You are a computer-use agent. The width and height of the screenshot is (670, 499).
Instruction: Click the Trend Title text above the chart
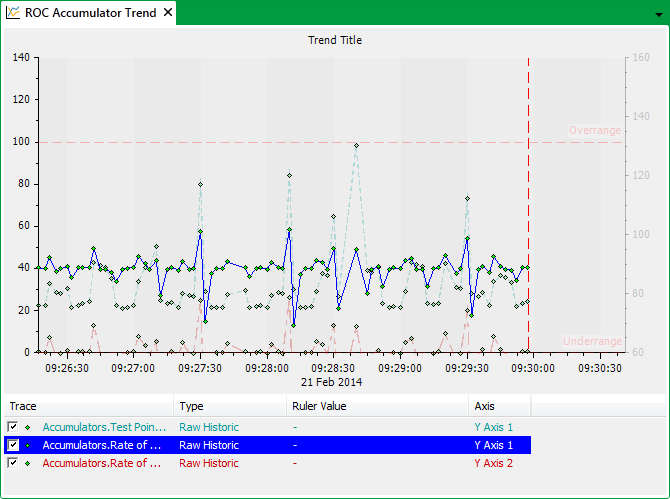(335, 40)
